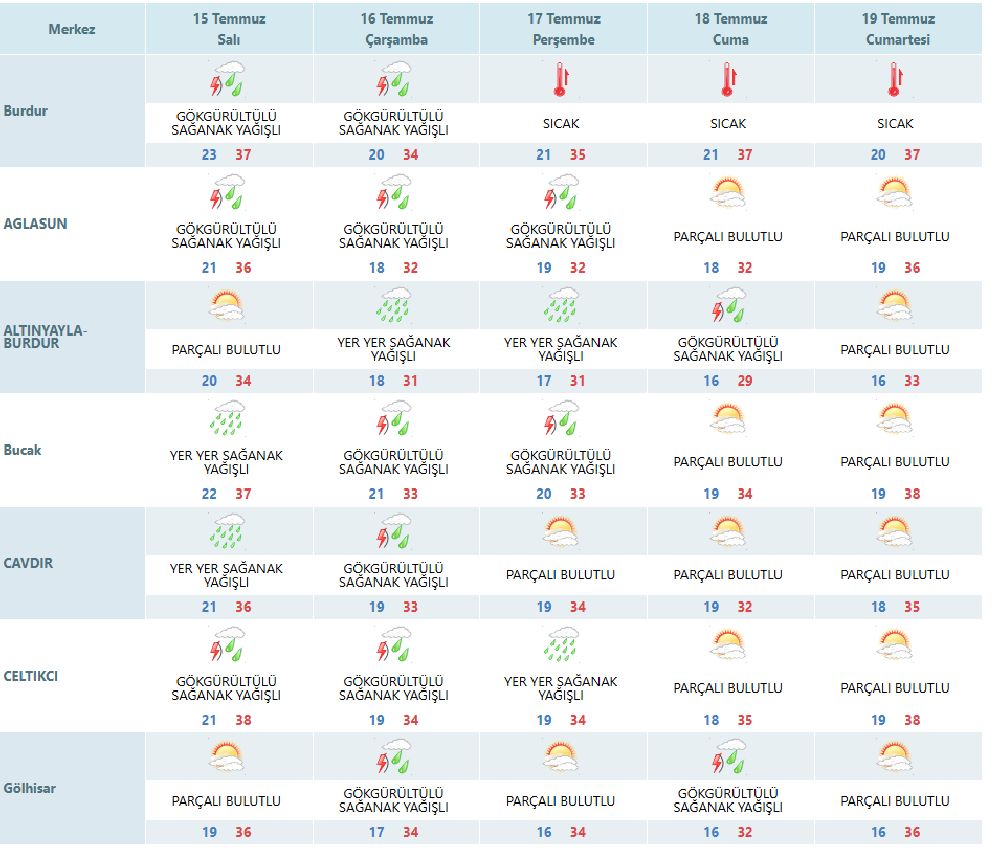
Task: Click Burdur thermometer icon for 19 Temmuz
Action: pos(896,78)
